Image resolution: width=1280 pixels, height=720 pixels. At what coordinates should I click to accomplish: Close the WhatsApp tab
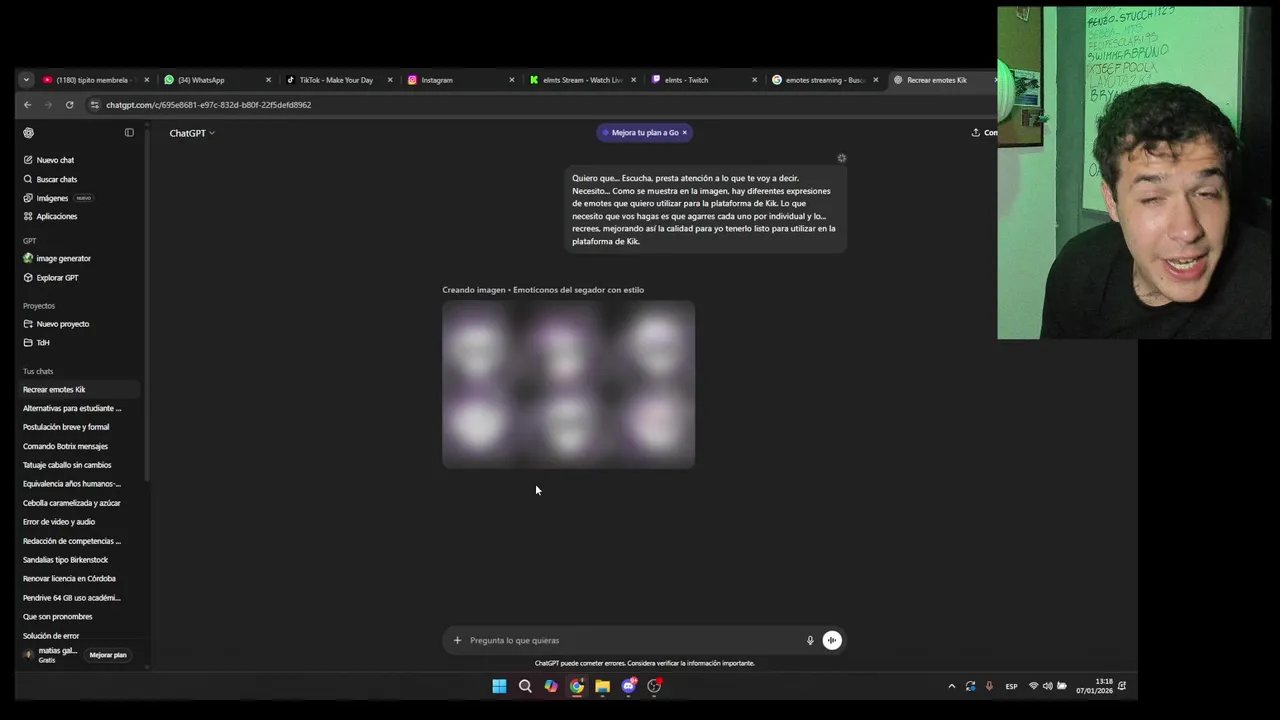(x=268, y=80)
